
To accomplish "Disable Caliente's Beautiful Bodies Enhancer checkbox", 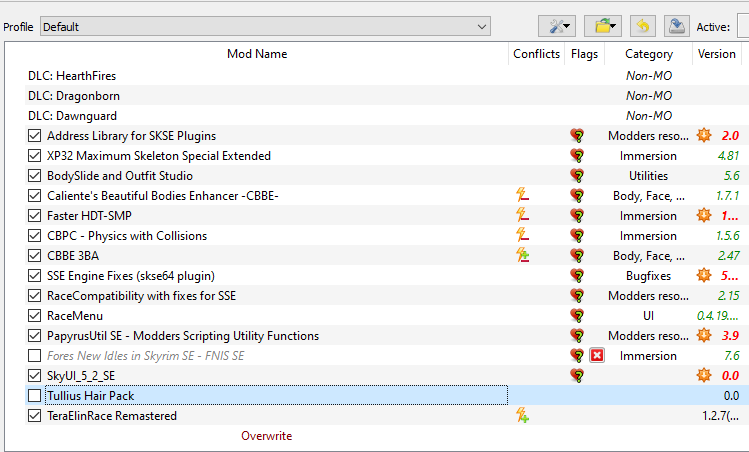I will pyautogui.click(x=34, y=196).
